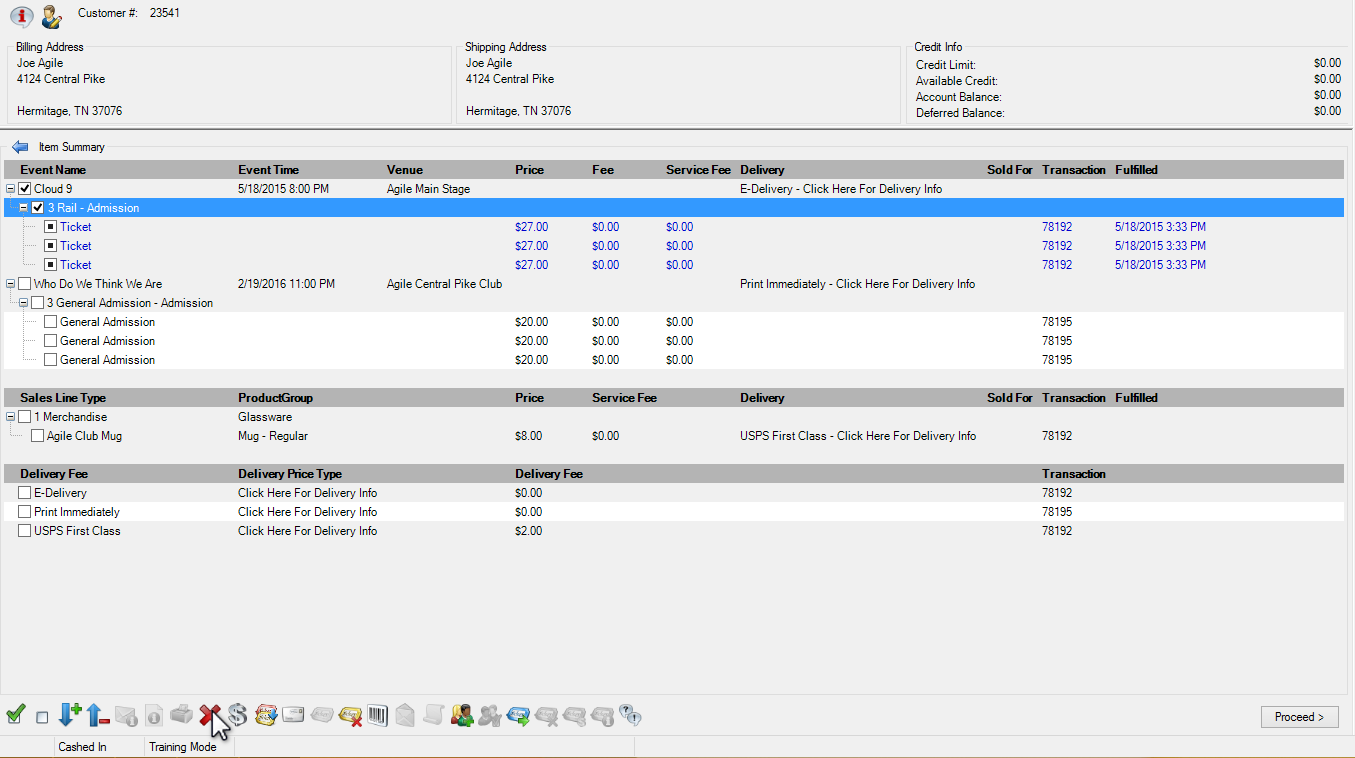Click the blue up-arrow collapse-all icon

[97, 714]
